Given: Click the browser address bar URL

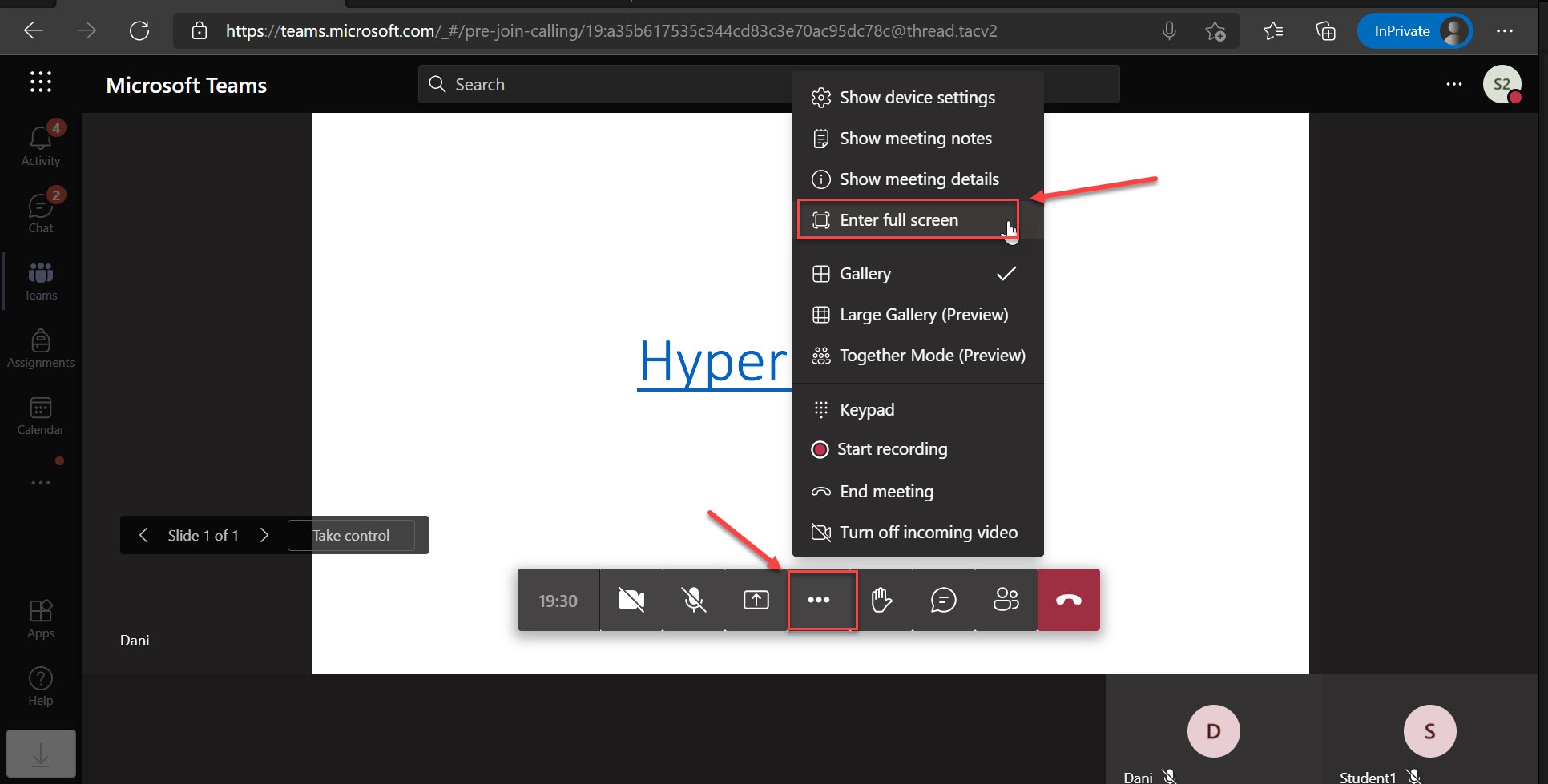Looking at the screenshot, I should [x=611, y=31].
